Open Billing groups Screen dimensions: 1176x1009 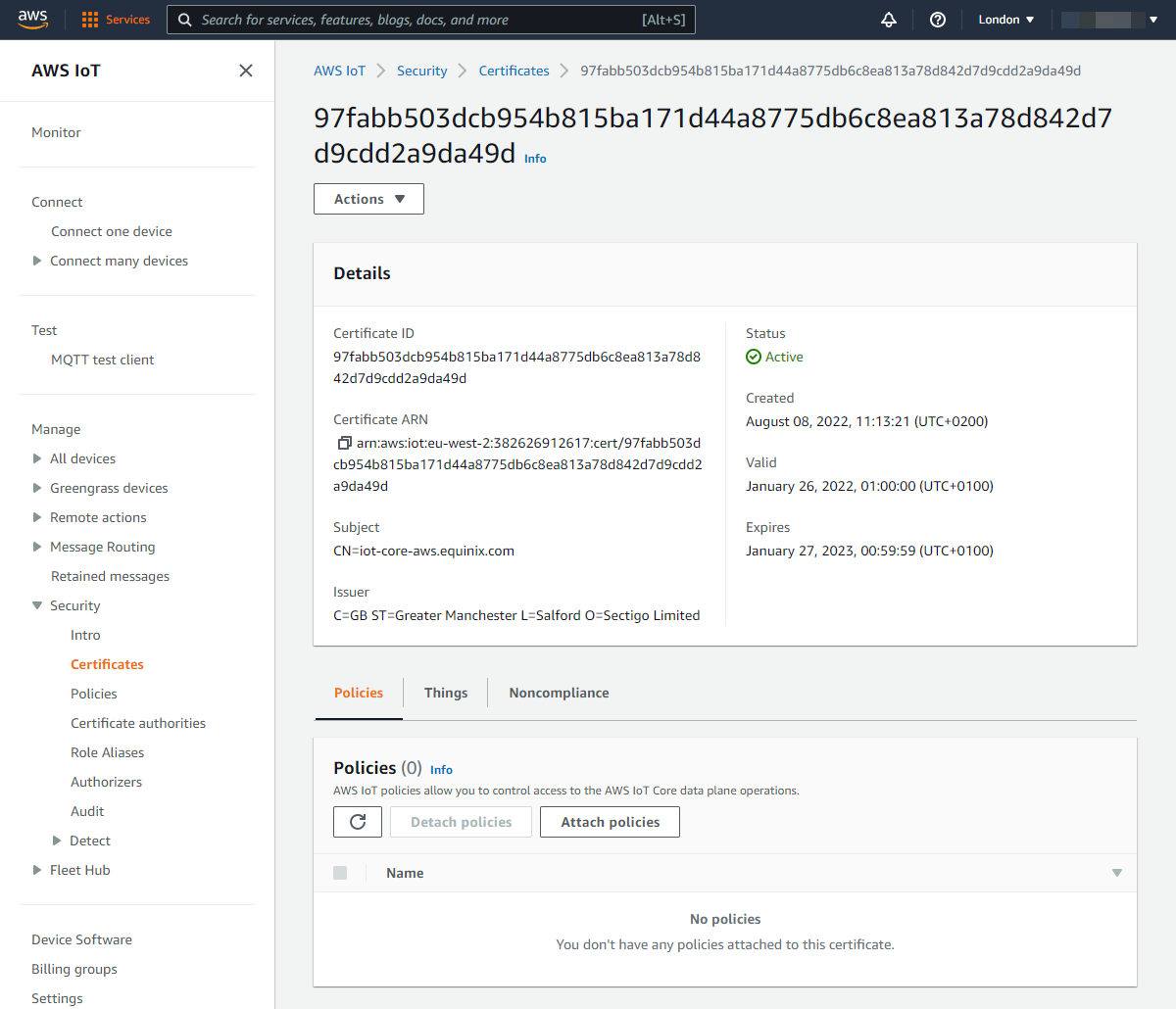point(74,969)
